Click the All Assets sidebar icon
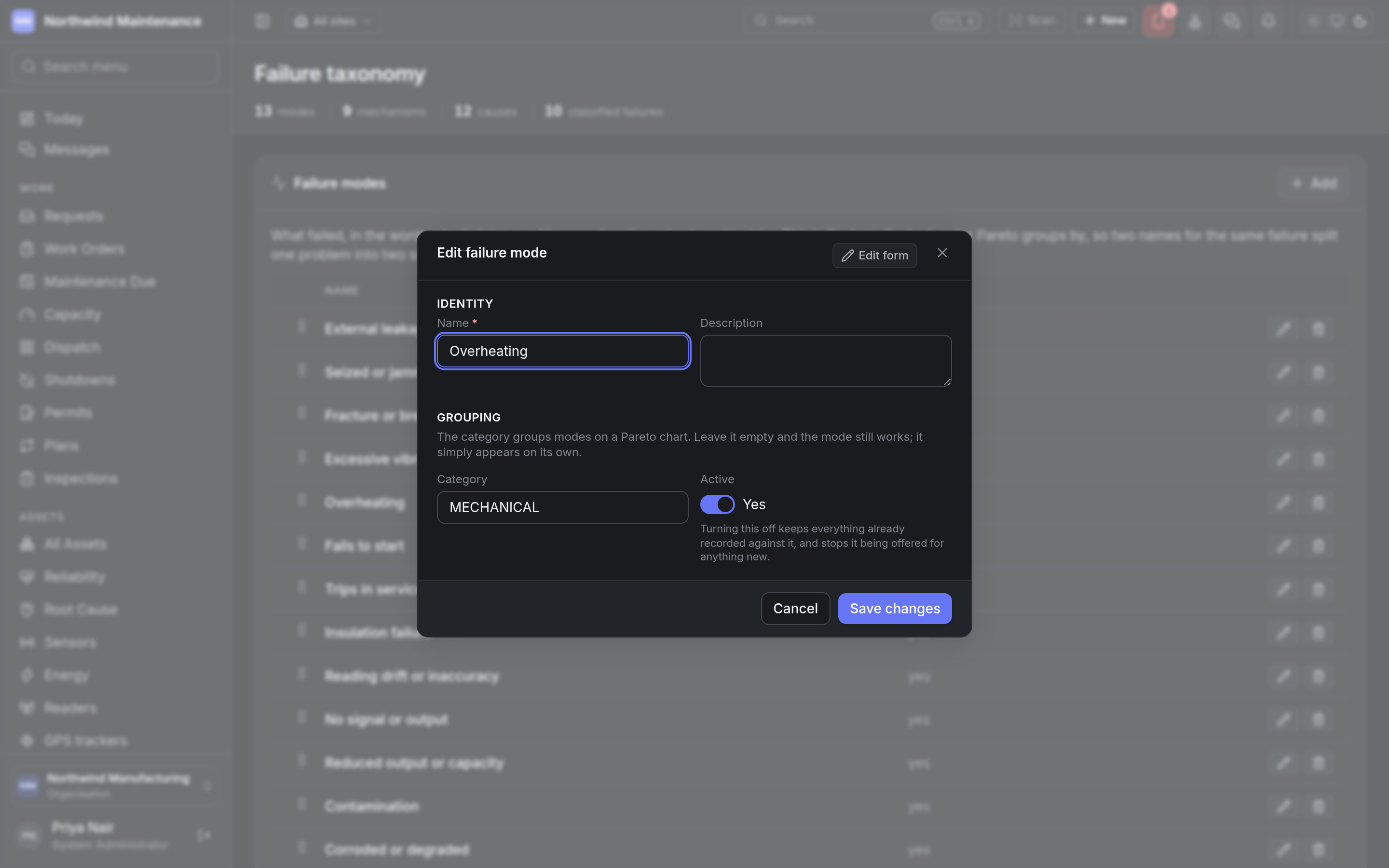Screen dimensions: 1389x868 (27, 543)
